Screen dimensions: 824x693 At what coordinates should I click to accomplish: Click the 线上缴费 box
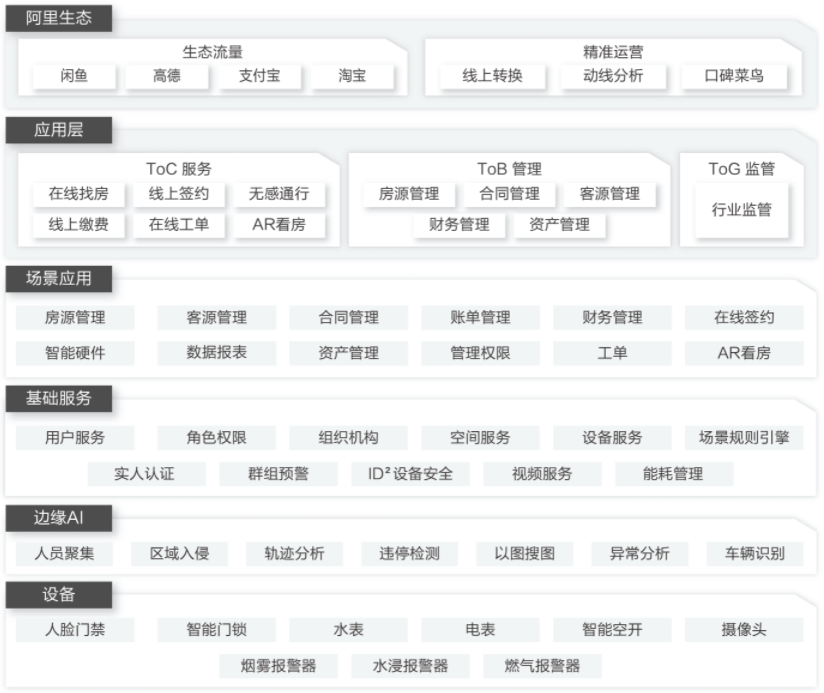[79, 225]
